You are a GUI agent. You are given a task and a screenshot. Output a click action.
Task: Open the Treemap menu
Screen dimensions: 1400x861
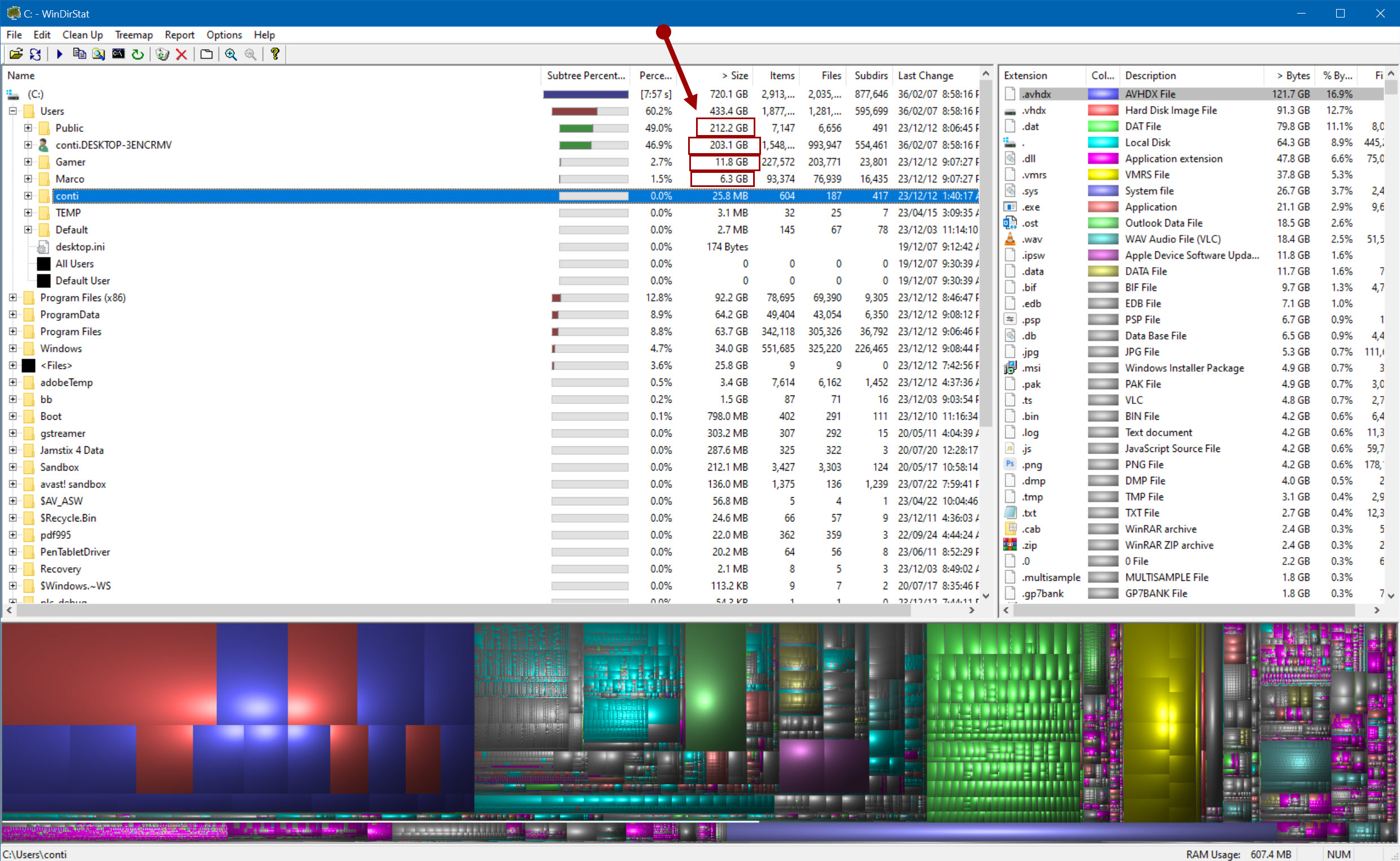tap(134, 34)
